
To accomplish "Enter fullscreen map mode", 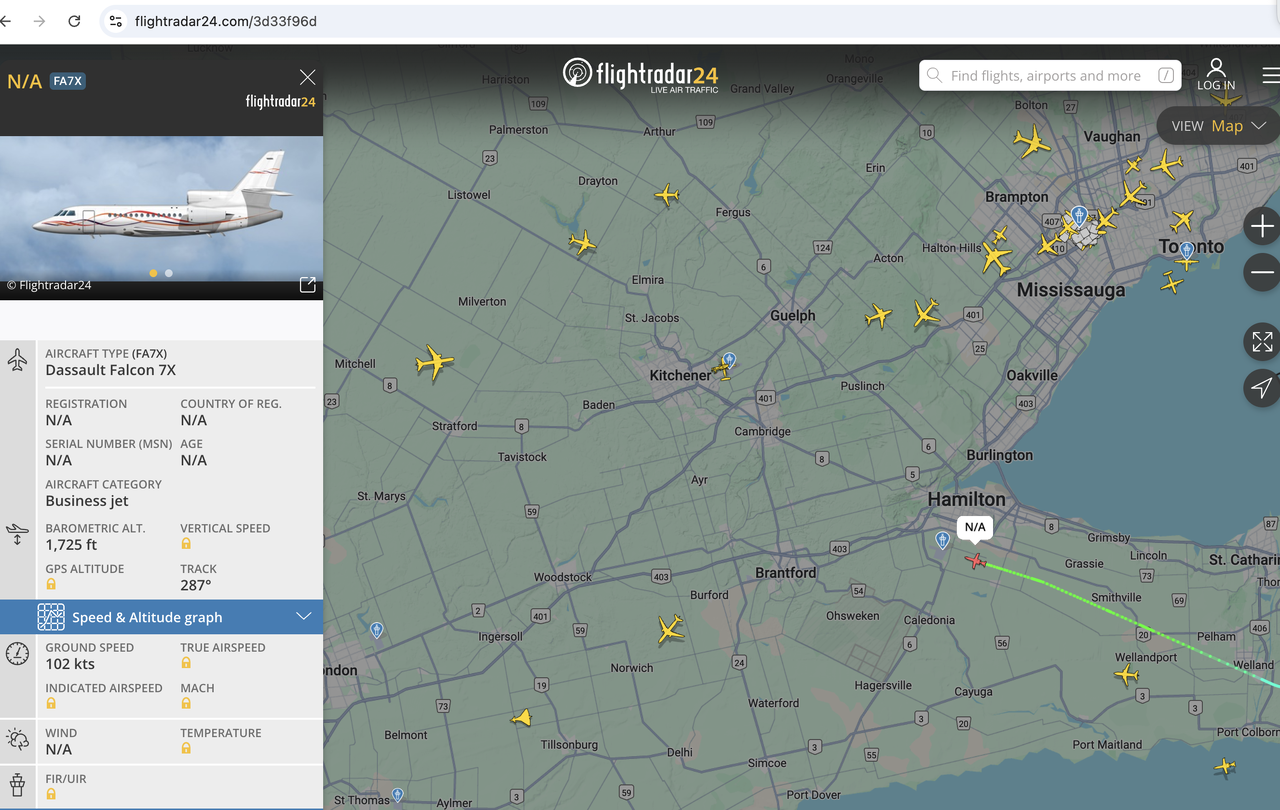I will pos(1262,342).
